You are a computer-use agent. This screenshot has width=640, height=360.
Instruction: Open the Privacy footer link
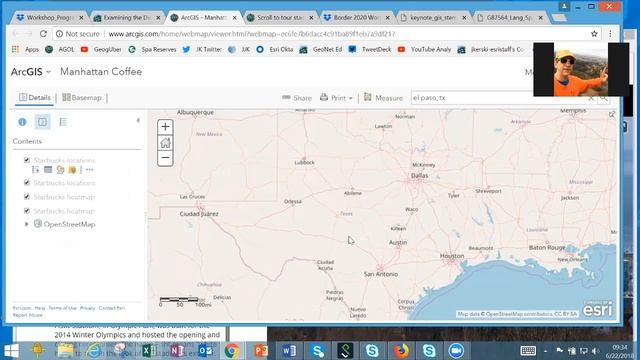point(87,308)
